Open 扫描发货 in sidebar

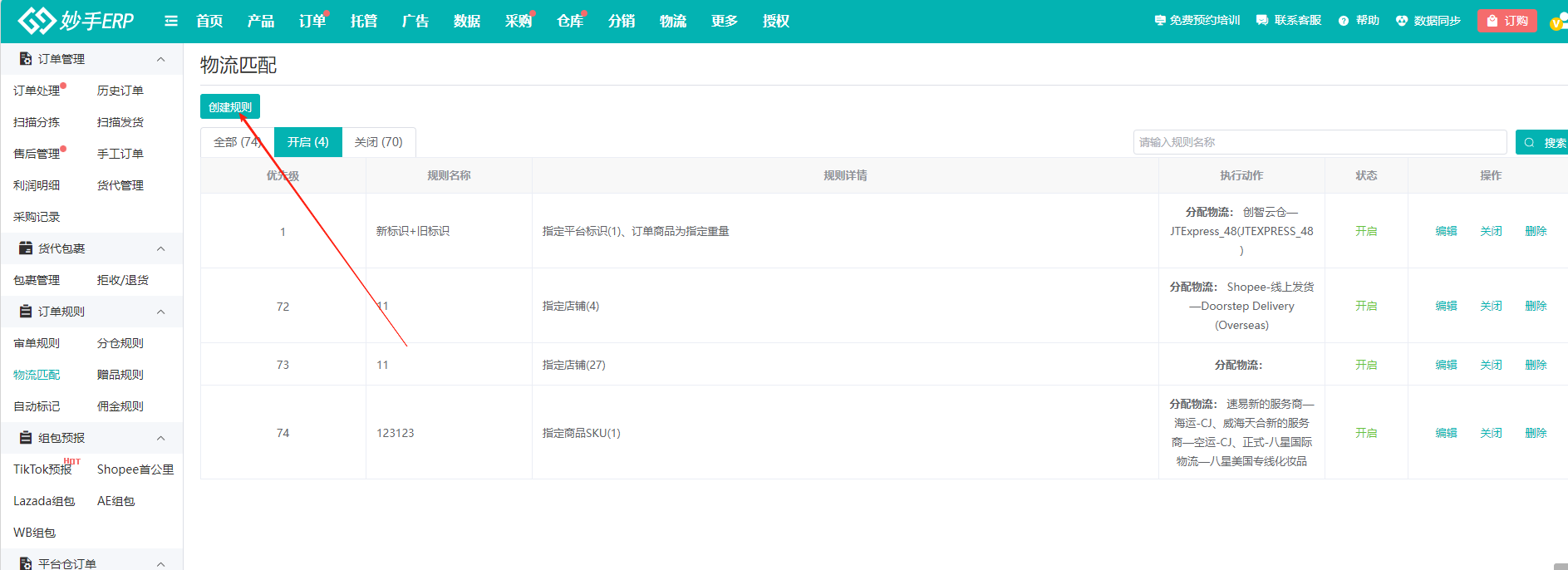pyautogui.click(x=120, y=122)
